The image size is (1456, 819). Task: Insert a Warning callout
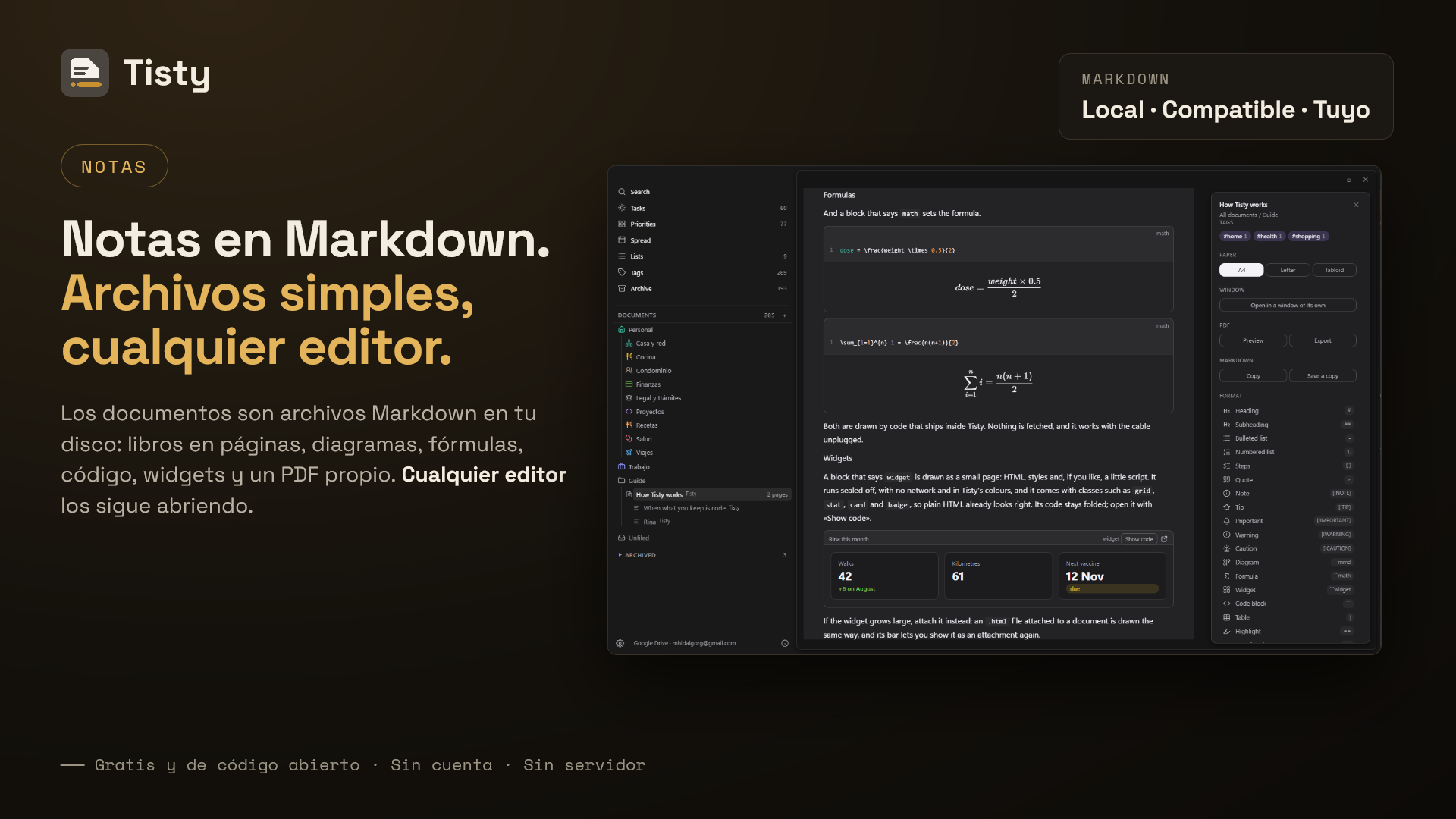1288,535
